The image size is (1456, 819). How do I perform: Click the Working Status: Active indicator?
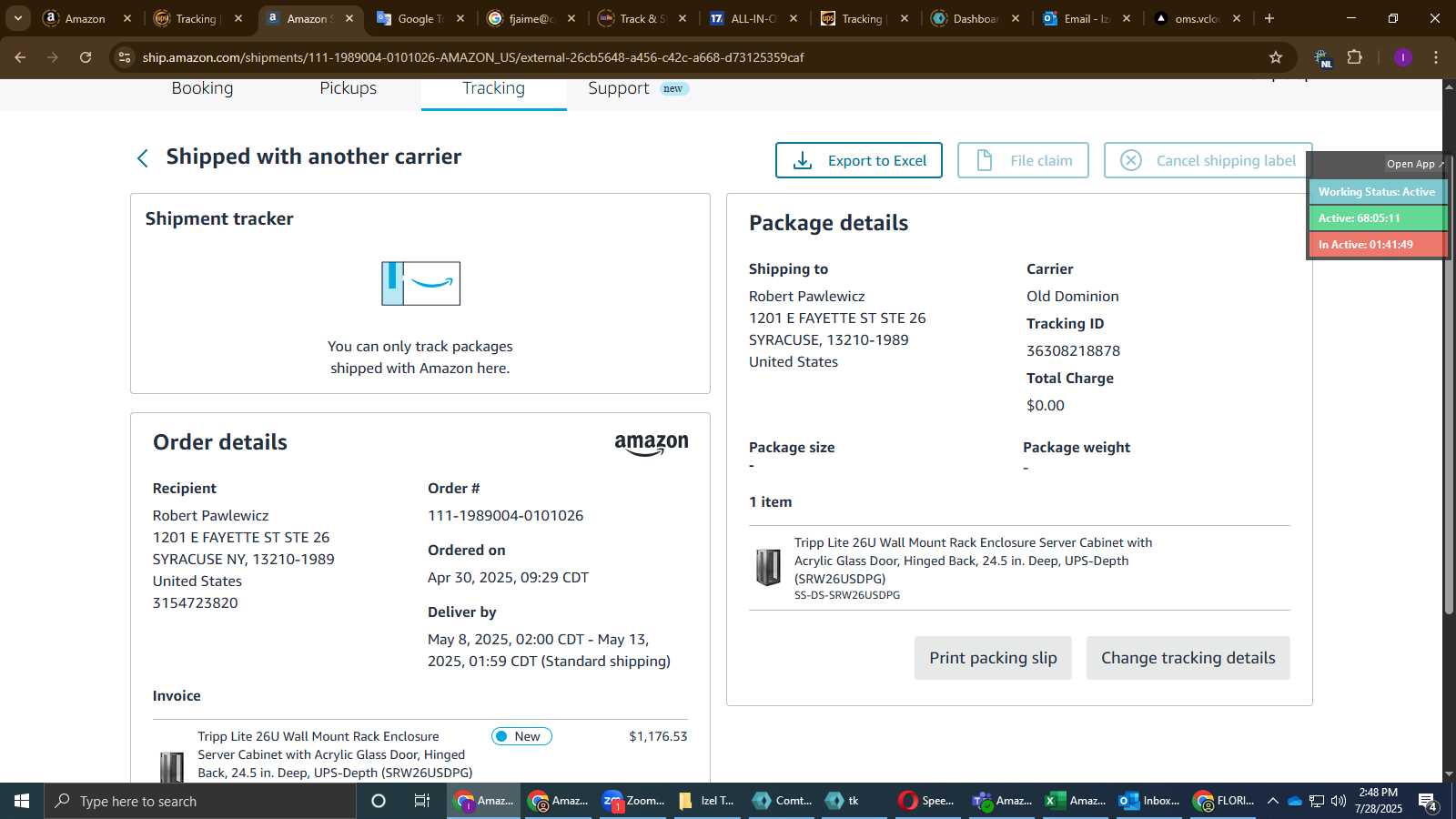point(1377,192)
